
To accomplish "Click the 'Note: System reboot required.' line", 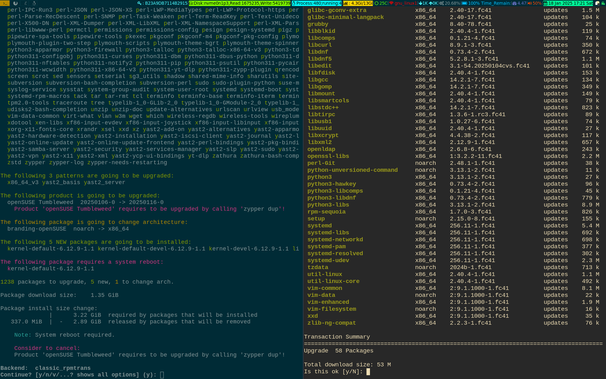I will tap(64, 335).
